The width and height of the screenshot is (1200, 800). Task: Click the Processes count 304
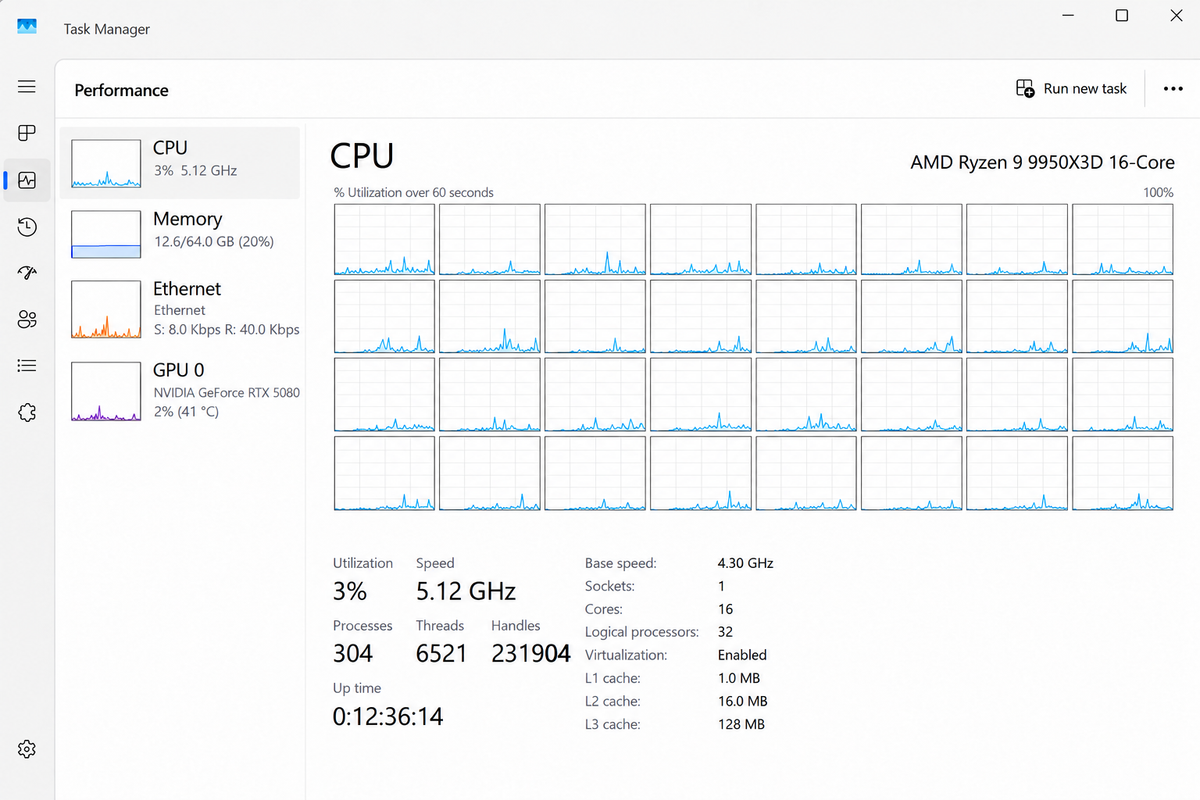pyautogui.click(x=353, y=653)
